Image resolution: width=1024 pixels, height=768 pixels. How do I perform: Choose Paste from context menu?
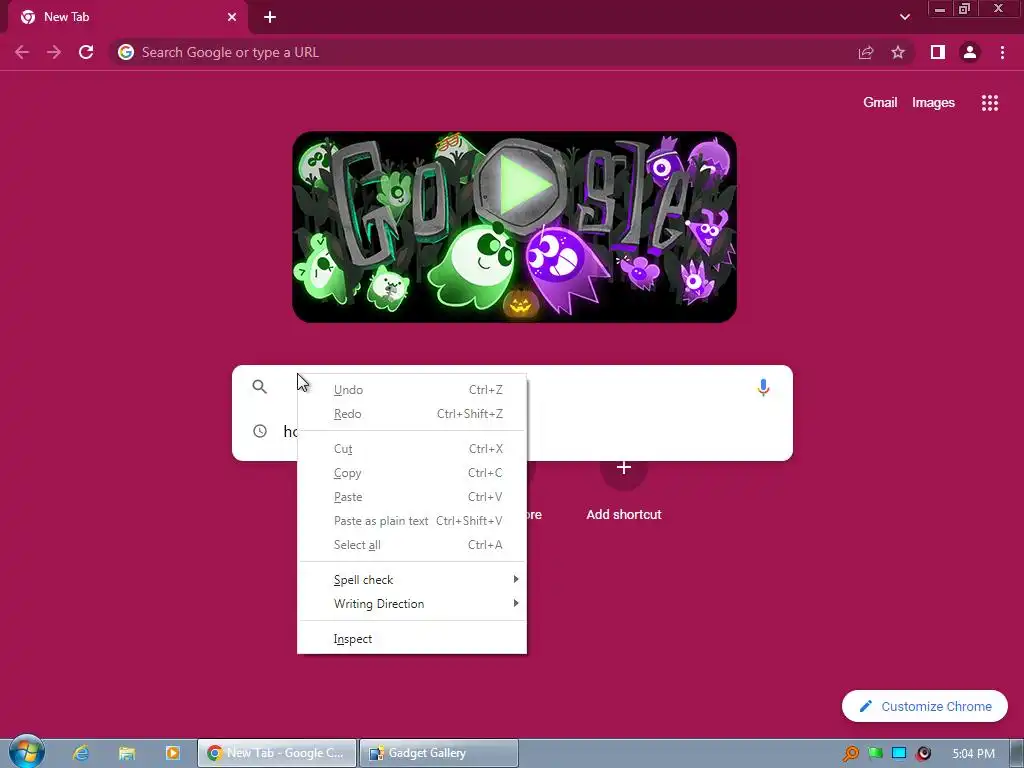[x=412, y=497]
